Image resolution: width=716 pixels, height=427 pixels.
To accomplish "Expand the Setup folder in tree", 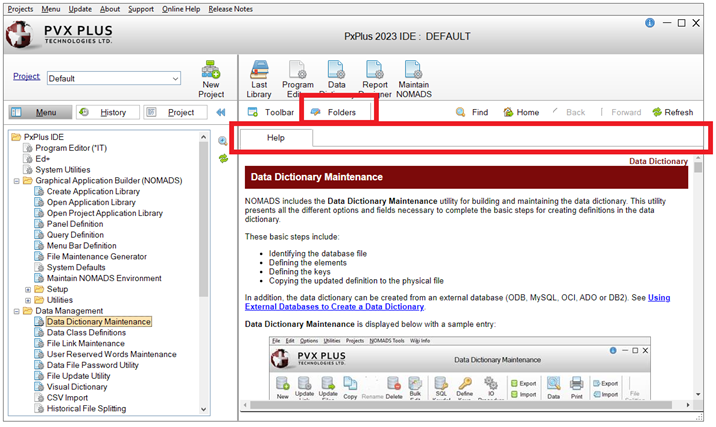I will (26, 289).
